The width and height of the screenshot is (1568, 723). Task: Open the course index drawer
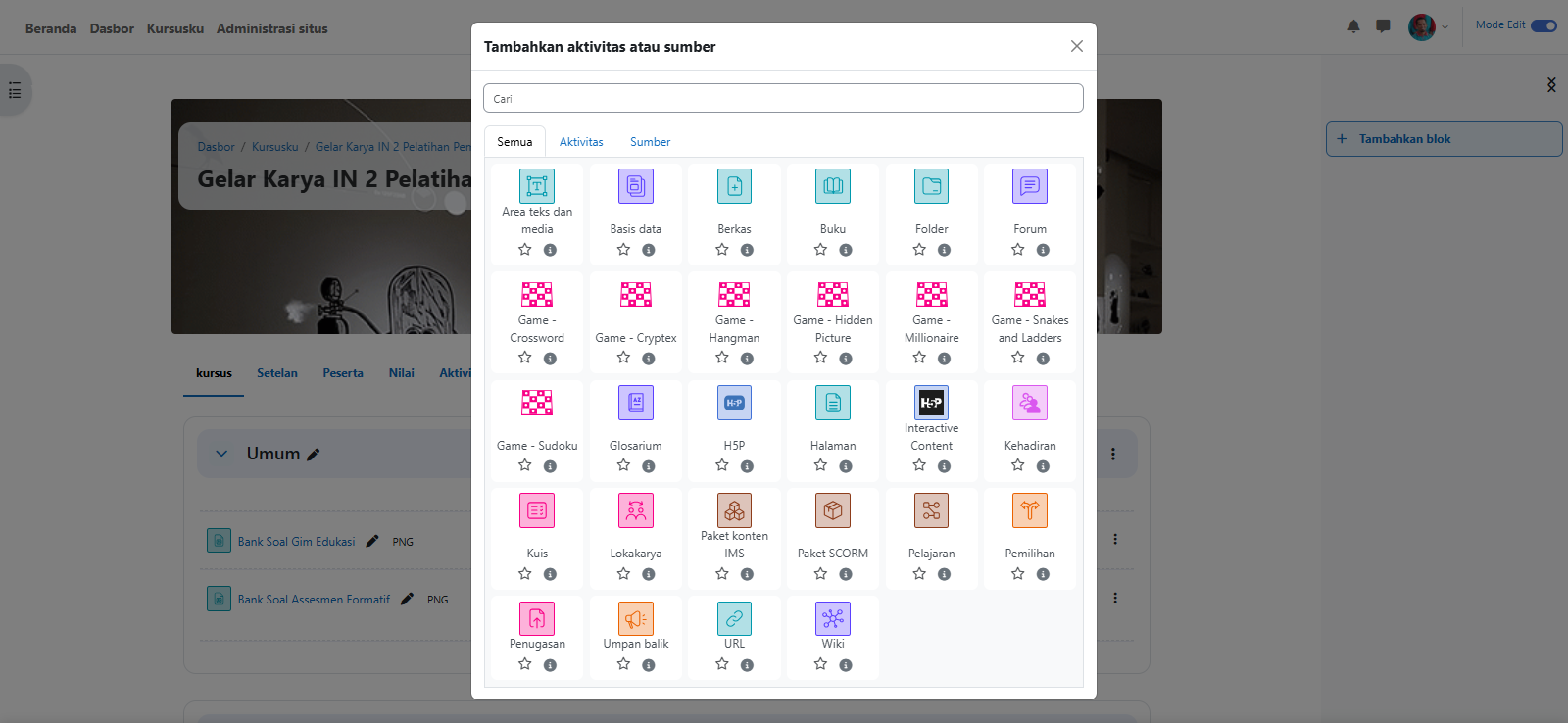point(15,91)
